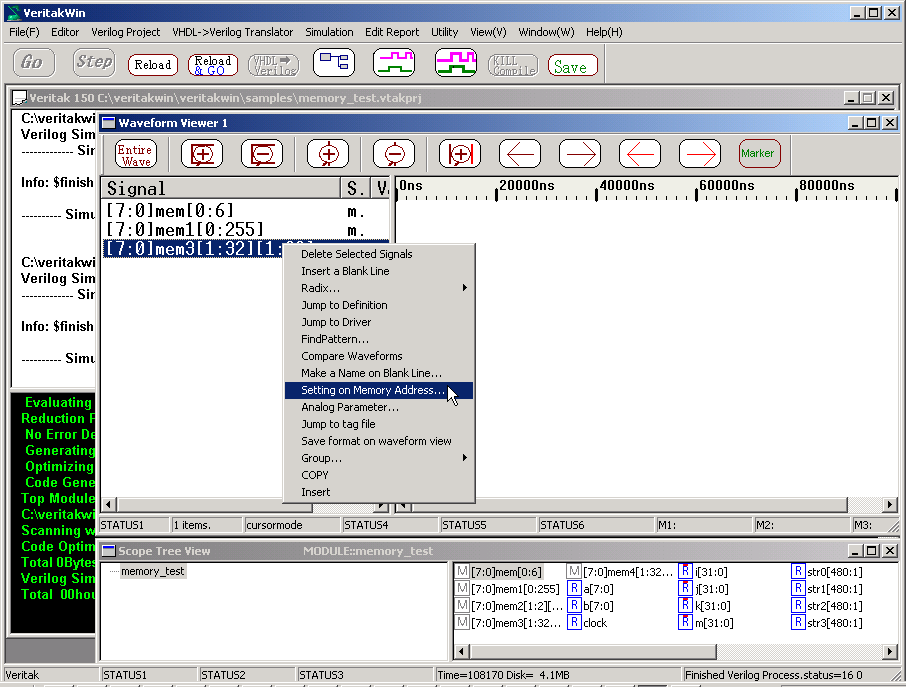Click Insert at the context menu bottom
906x687 pixels.
tap(379, 492)
